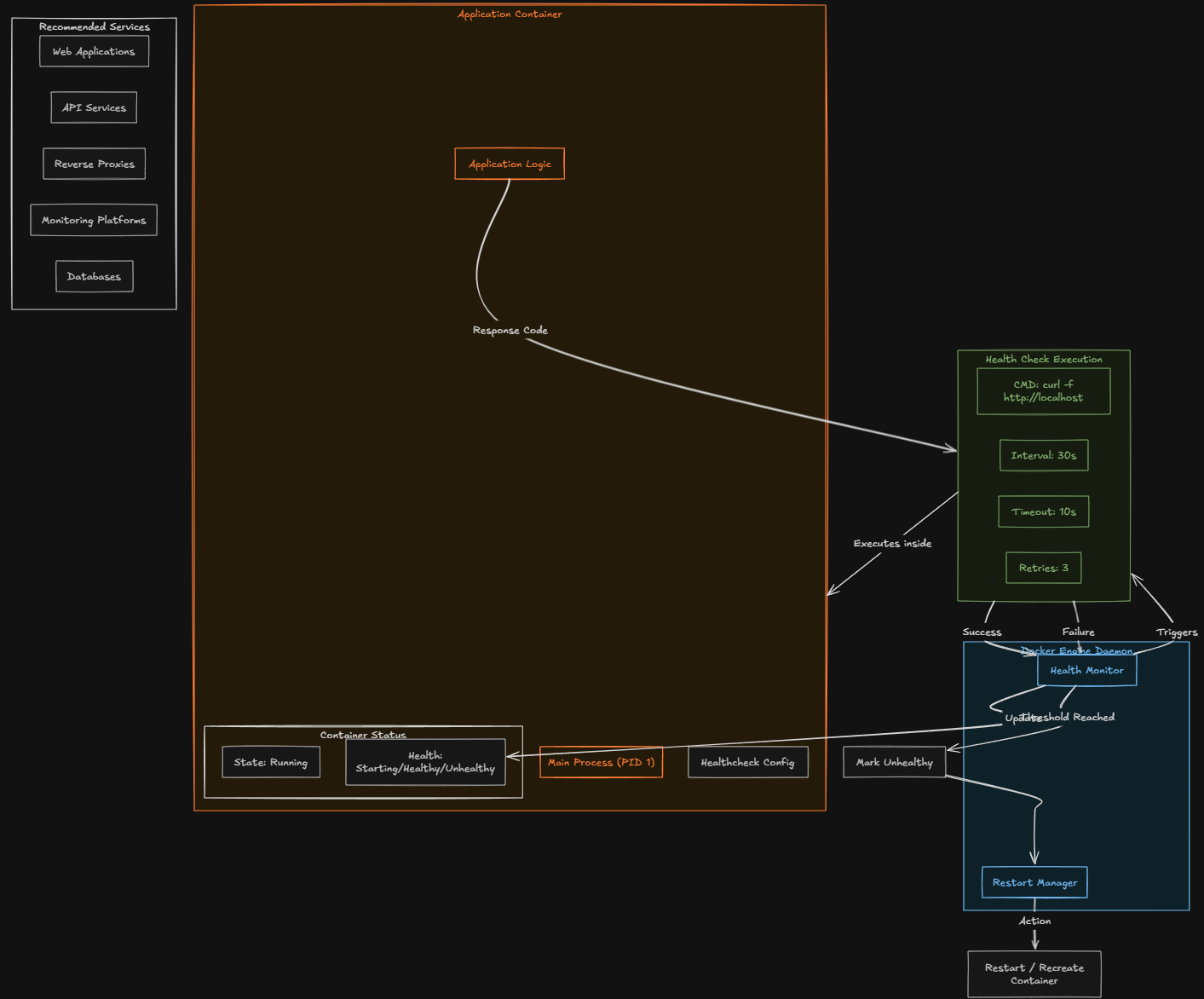Screen dimensions: 1204x999
Task: Click the Databases node
Action: [x=94, y=276]
